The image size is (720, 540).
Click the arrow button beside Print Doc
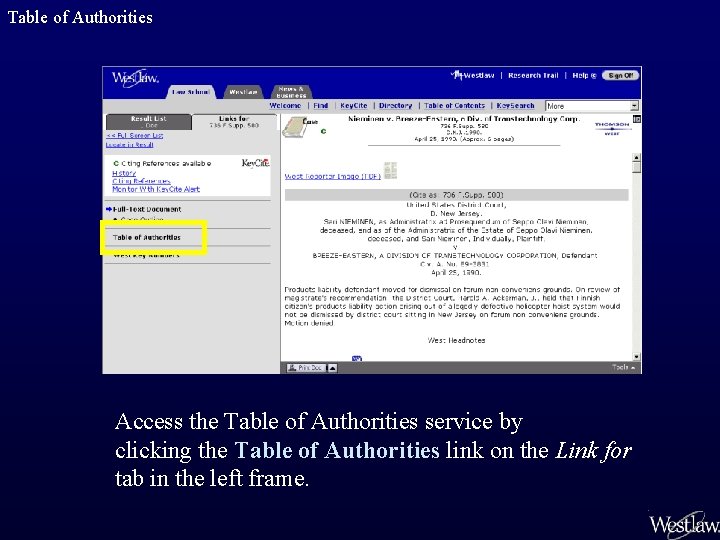pos(332,368)
